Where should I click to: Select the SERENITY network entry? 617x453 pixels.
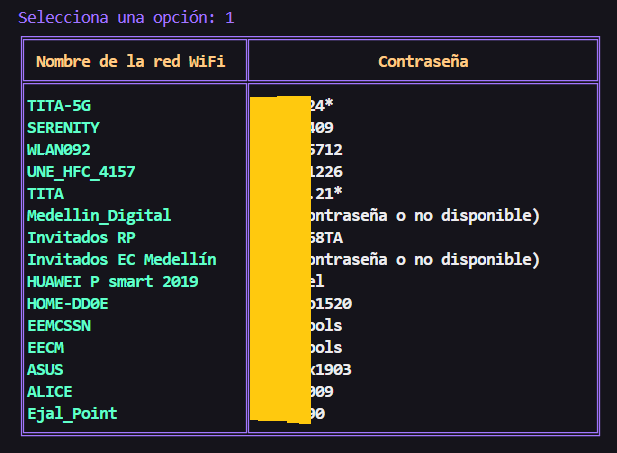[63, 128]
